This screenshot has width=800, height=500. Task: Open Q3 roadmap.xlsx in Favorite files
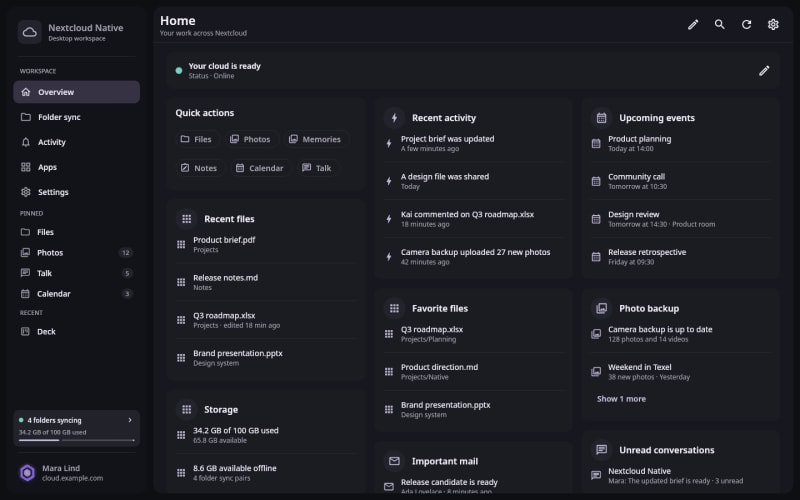tap(474, 334)
